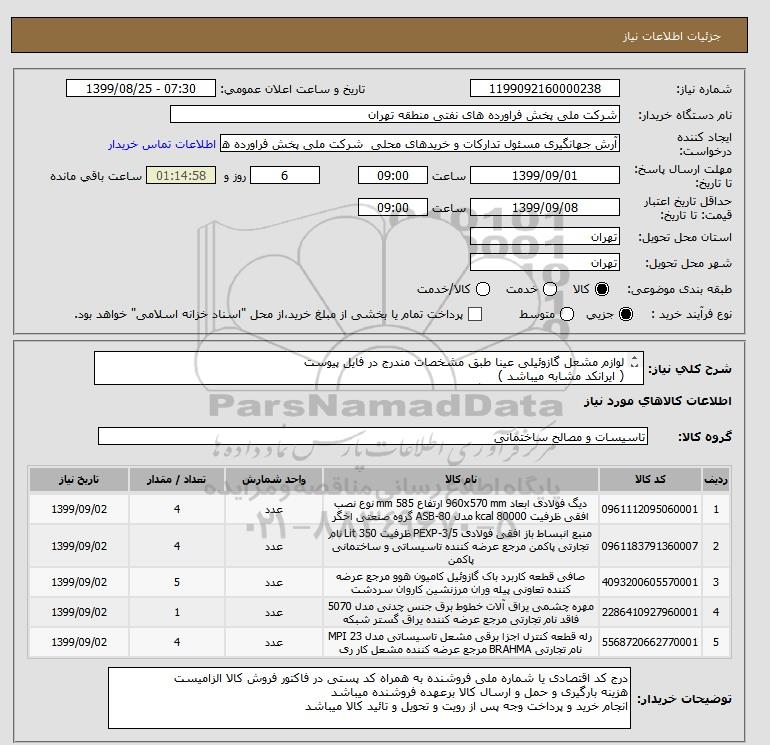Click the response deadline time 09:00 field
Screen dimensions: 770x745
click(393, 175)
